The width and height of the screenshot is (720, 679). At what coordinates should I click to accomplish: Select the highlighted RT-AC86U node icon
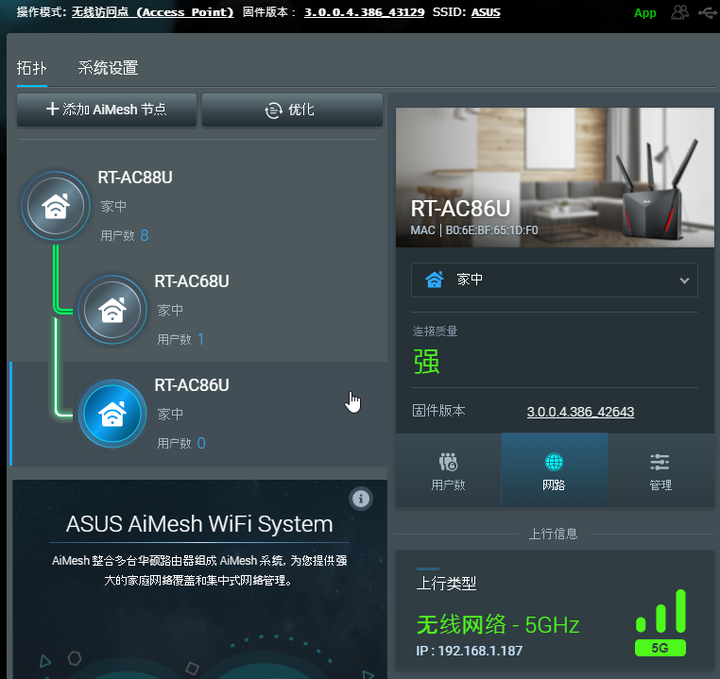[x=112, y=414]
